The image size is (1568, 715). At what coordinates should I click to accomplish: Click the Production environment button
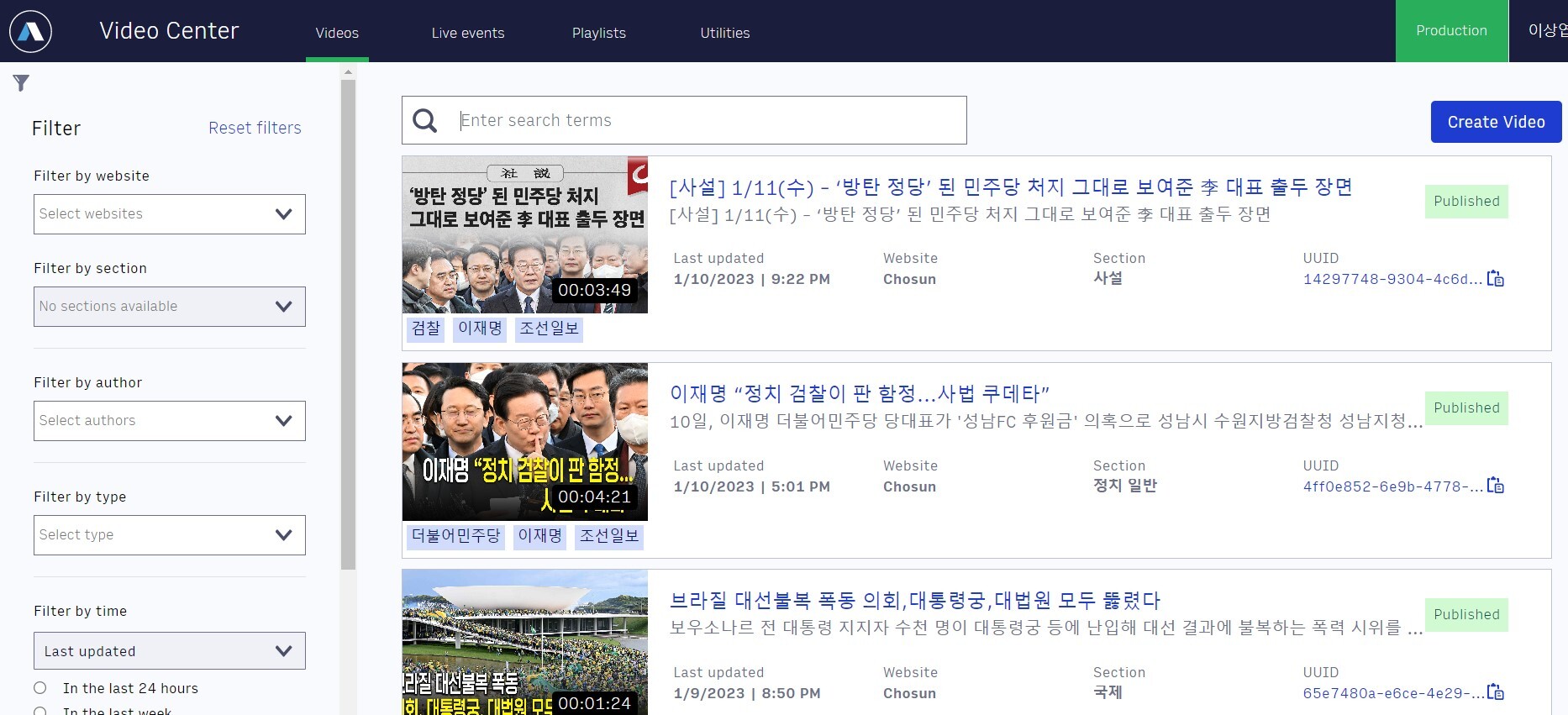1452,31
